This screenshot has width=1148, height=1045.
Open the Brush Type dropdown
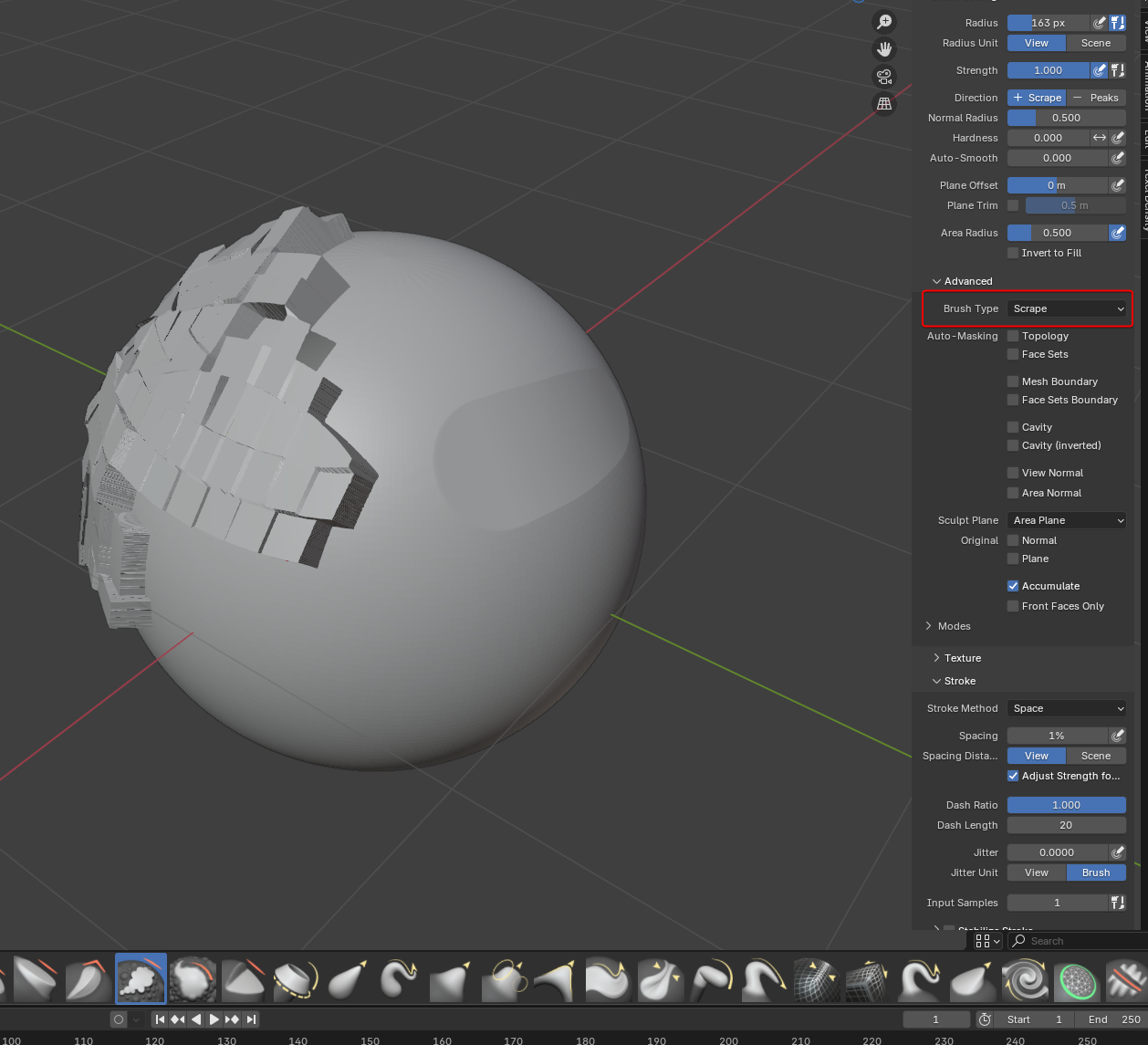coord(1066,308)
